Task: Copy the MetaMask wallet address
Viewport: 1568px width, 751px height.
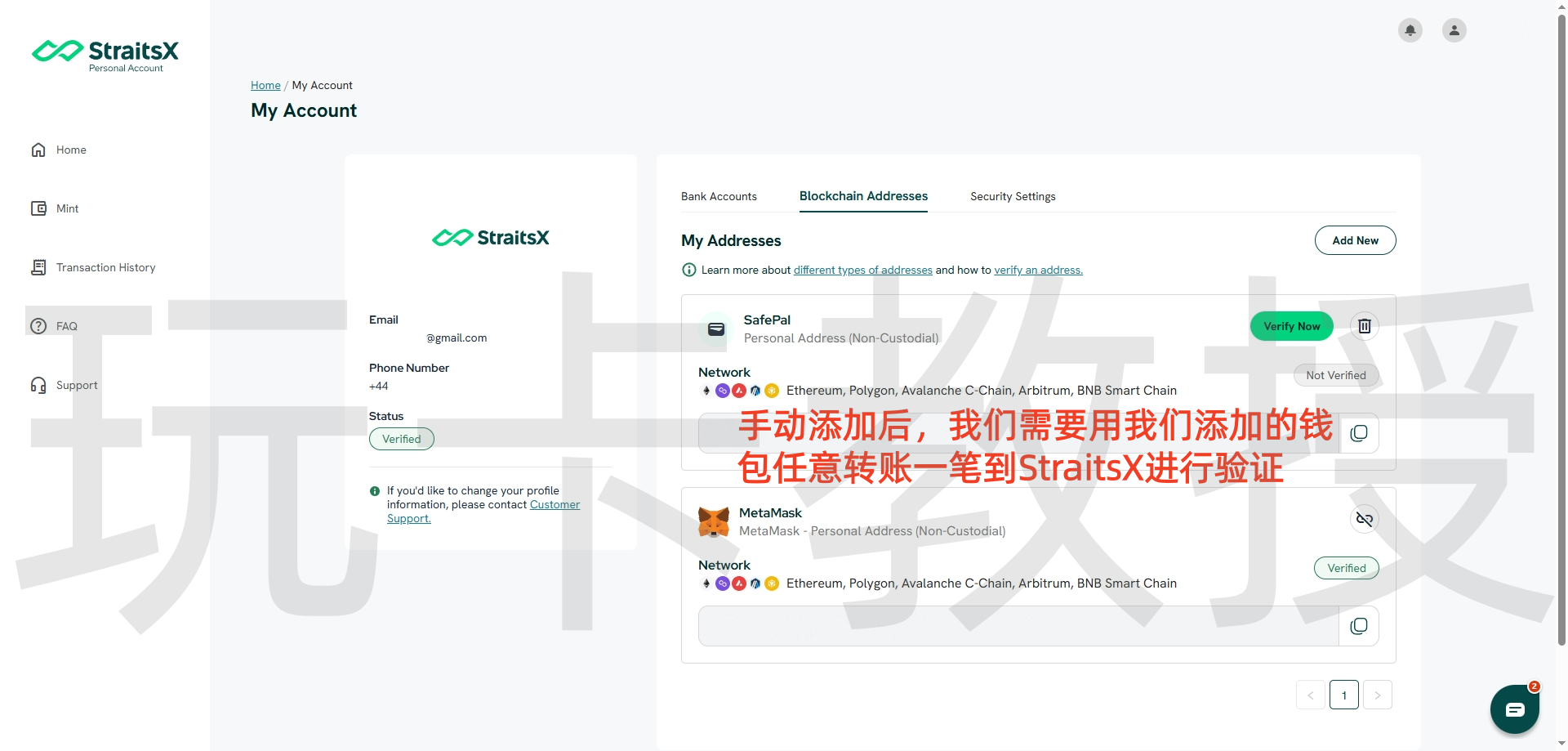Action: (1358, 626)
